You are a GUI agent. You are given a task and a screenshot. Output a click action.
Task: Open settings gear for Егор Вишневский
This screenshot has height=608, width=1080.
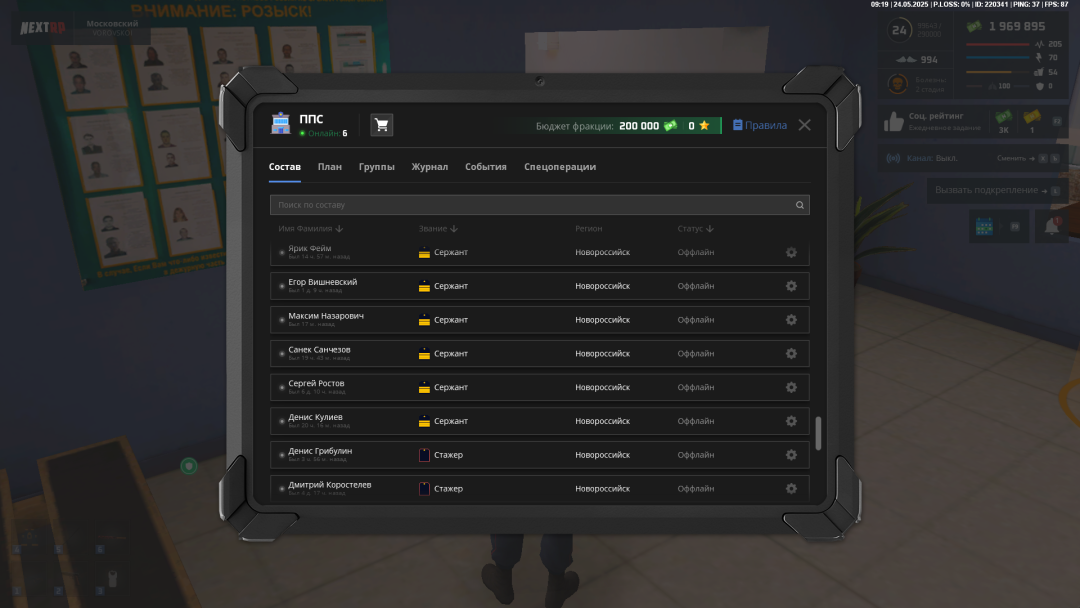[791, 286]
